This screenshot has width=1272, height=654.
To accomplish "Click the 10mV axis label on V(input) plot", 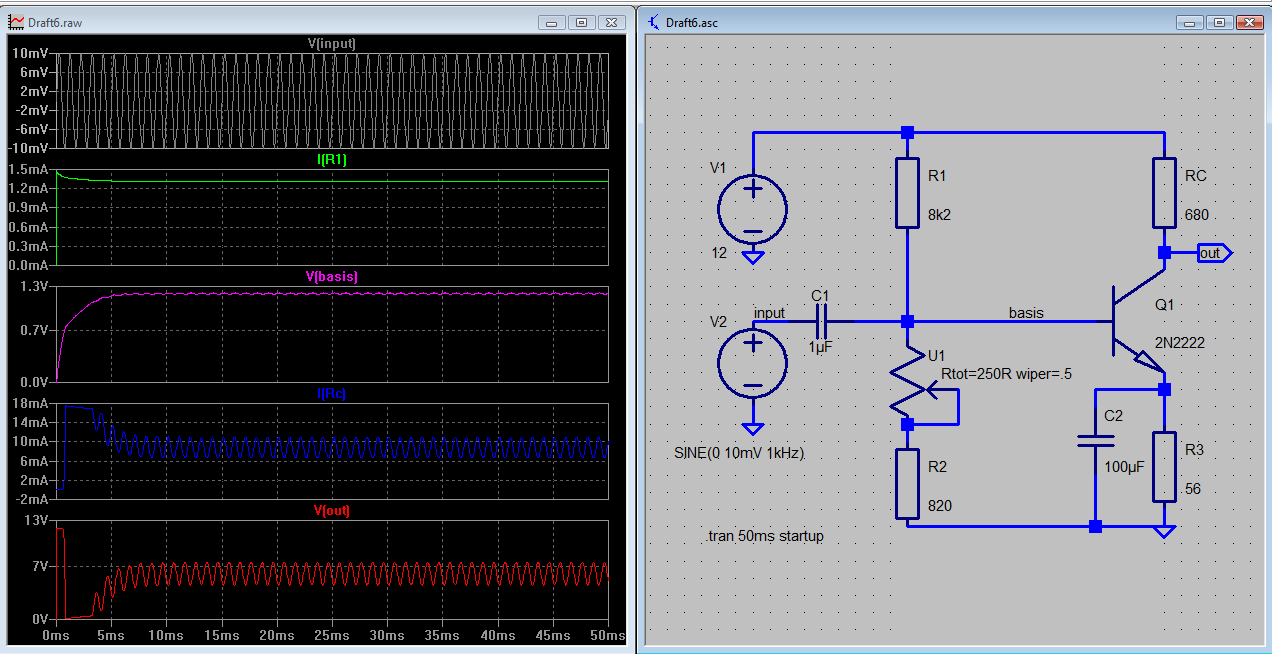I will tap(29, 55).
